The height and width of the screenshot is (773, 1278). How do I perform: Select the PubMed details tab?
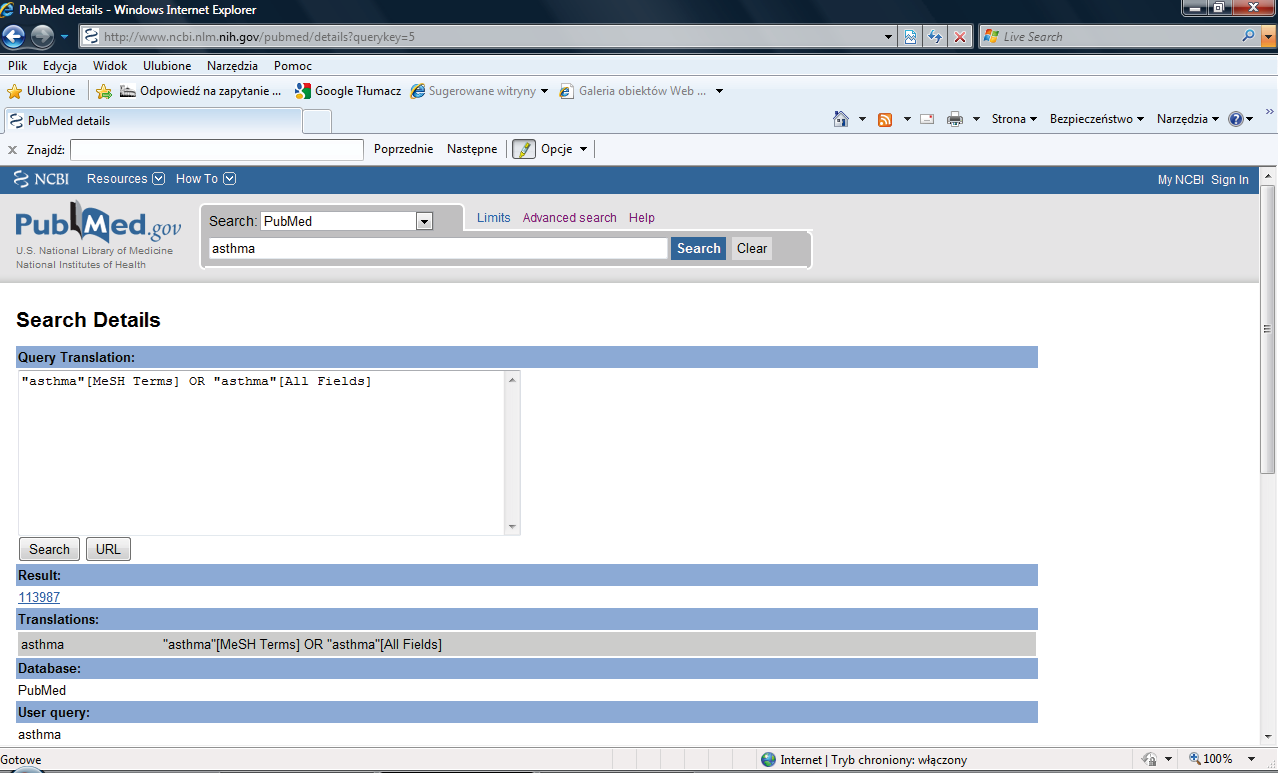tap(152, 121)
